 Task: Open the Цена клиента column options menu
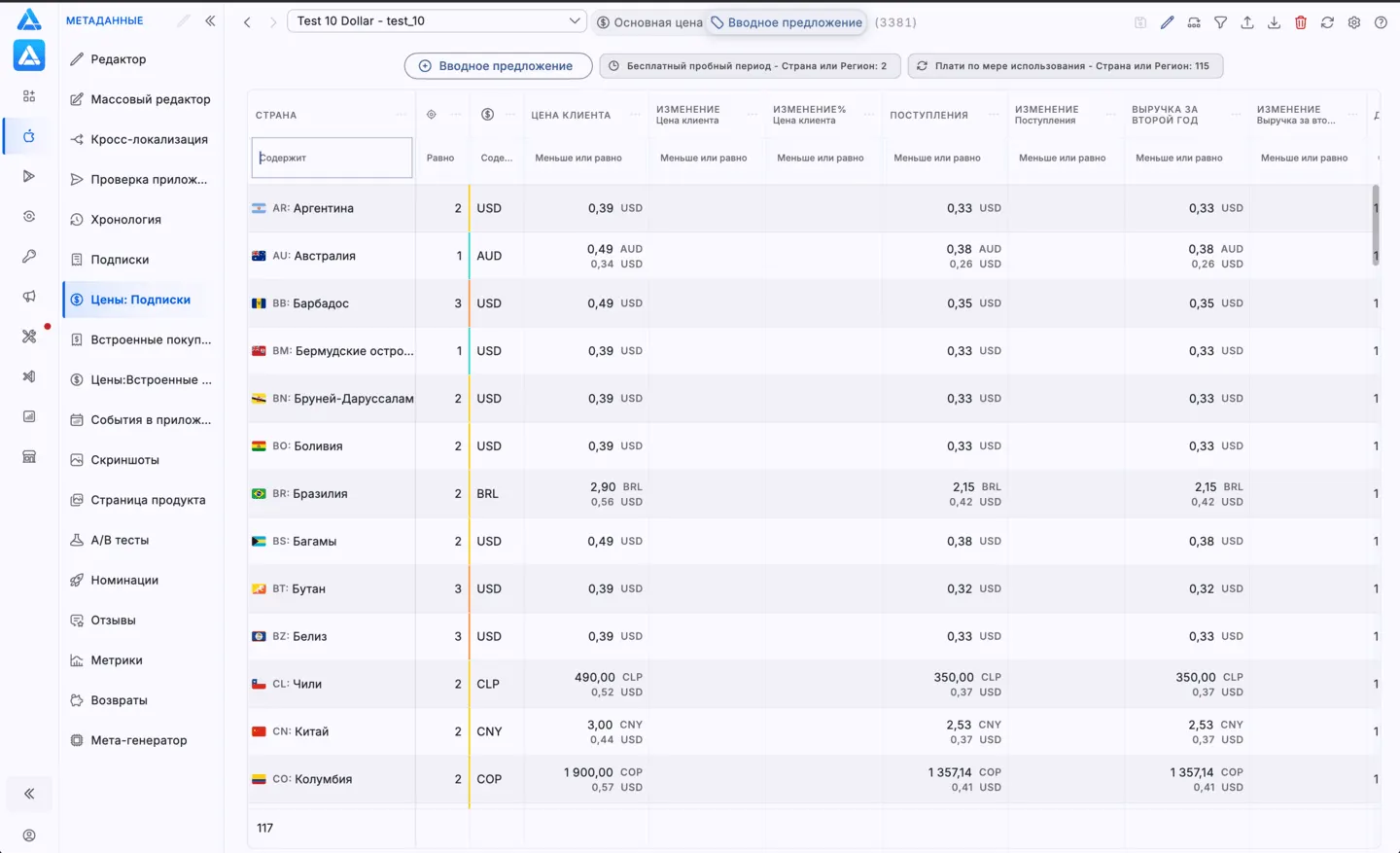635,115
